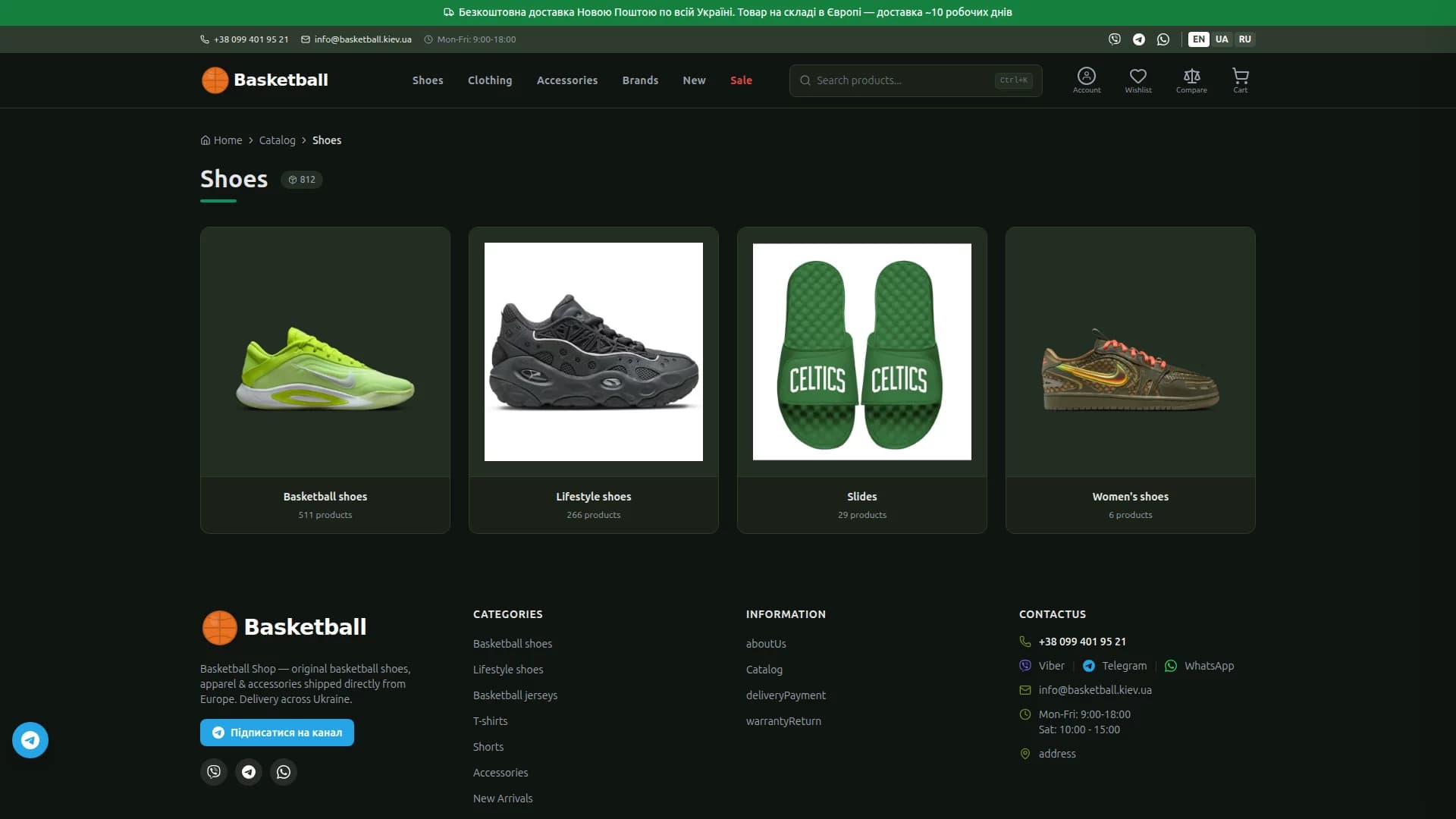Open the Accessories navigation menu
This screenshot has height=819, width=1456.
tap(567, 80)
